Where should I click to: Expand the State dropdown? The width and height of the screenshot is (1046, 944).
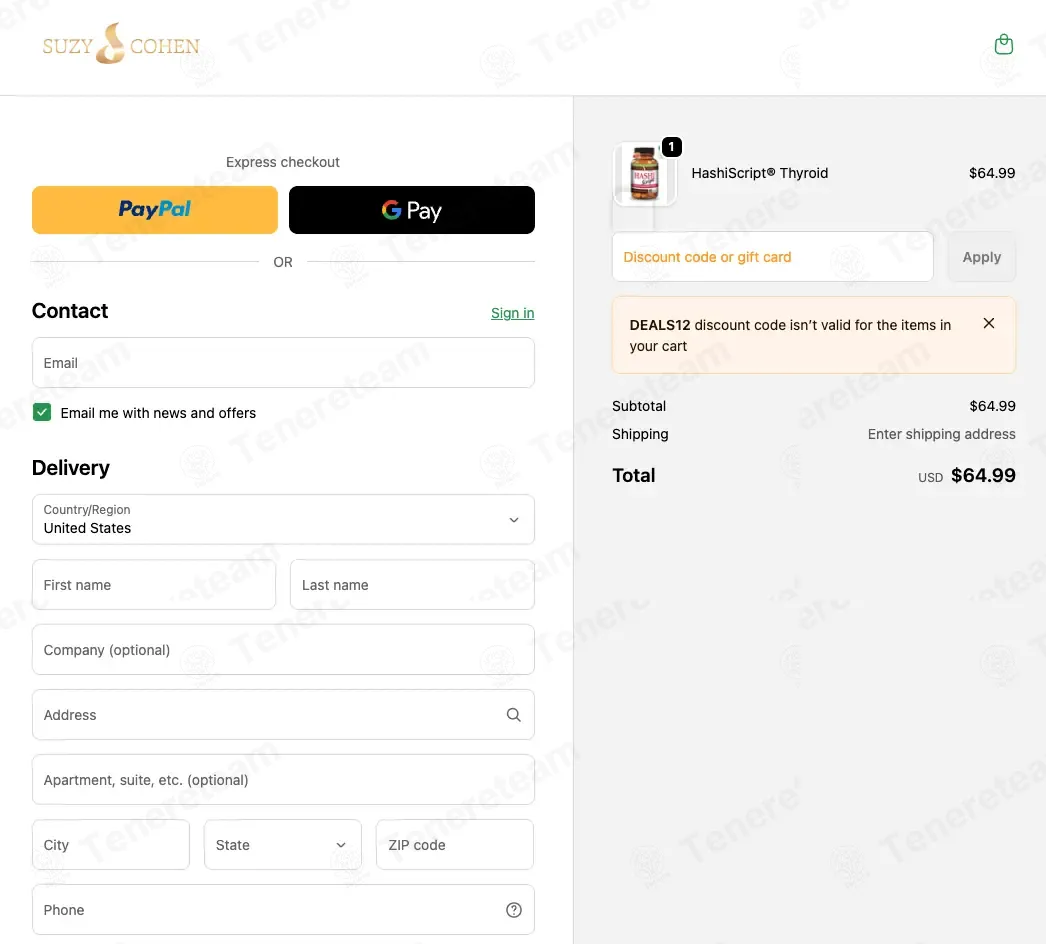[x=283, y=845]
